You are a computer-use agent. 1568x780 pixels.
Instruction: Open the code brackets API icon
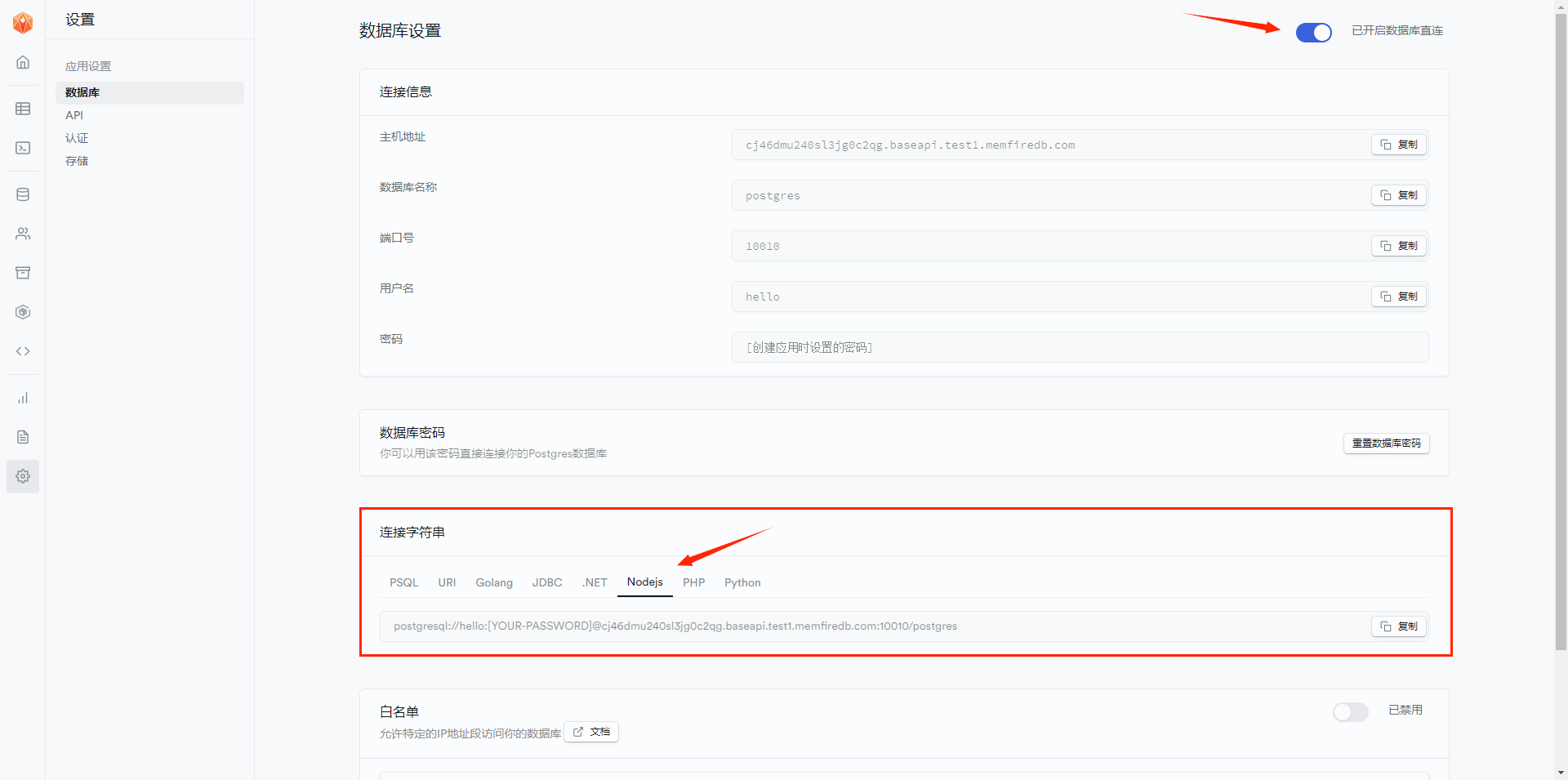pyautogui.click(x=23, y=351)
